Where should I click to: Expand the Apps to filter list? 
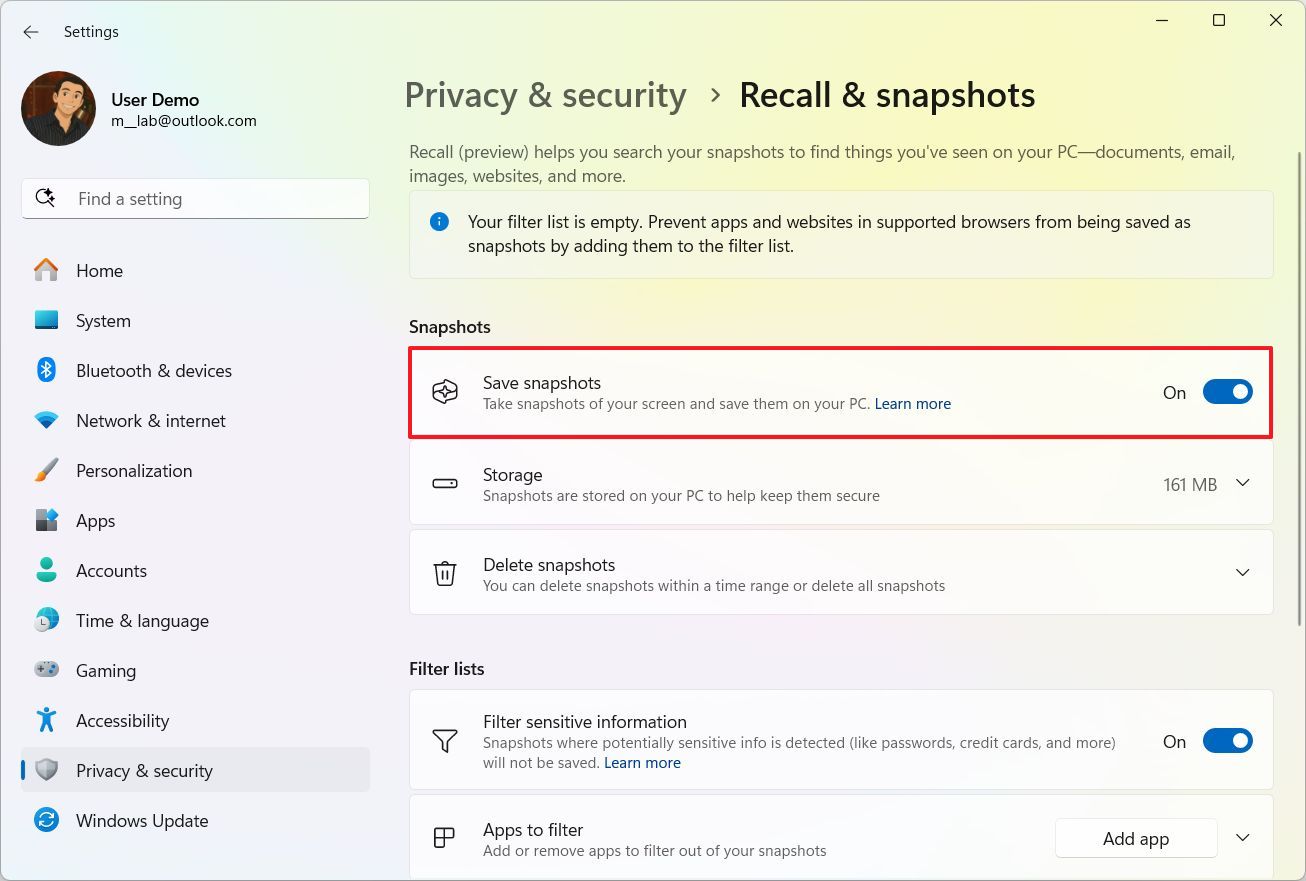[1242, 838]
